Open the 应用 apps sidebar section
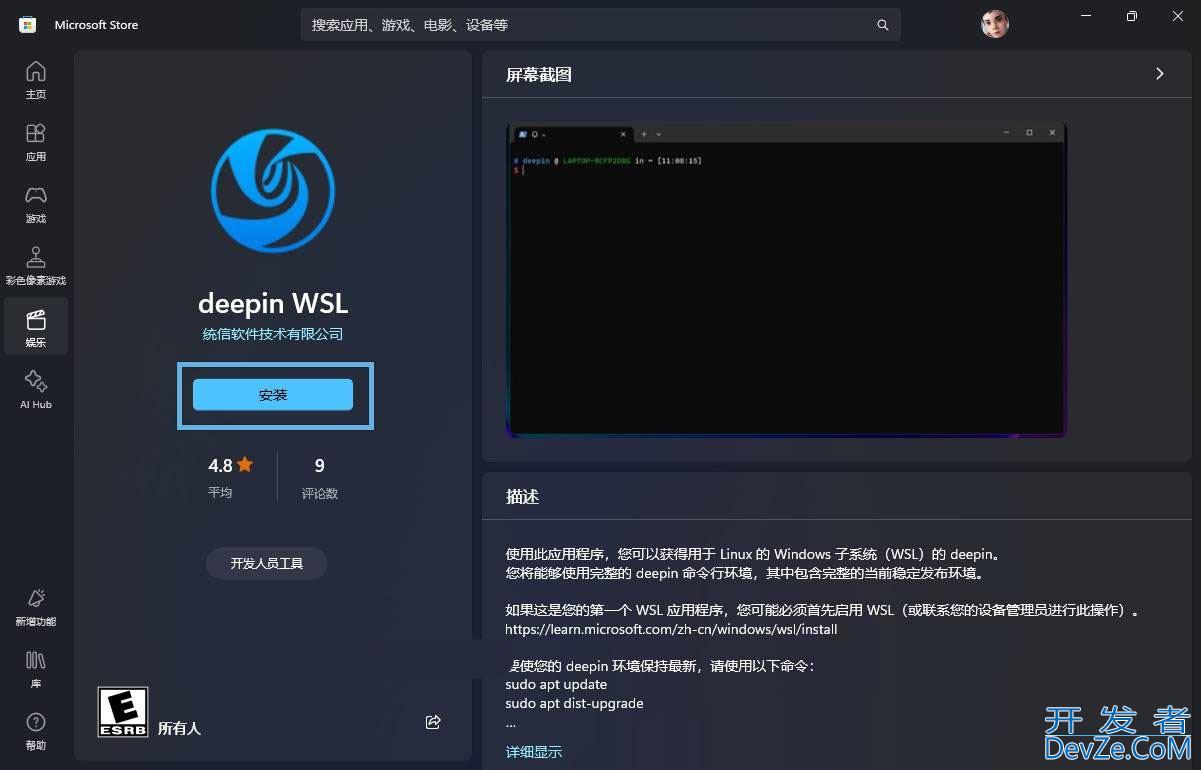 [x=36, y=142]
